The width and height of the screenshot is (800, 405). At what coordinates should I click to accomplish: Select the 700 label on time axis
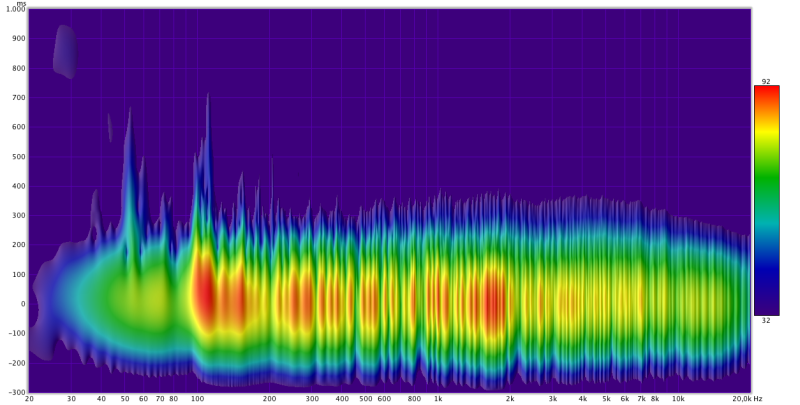tap(19, 97)
